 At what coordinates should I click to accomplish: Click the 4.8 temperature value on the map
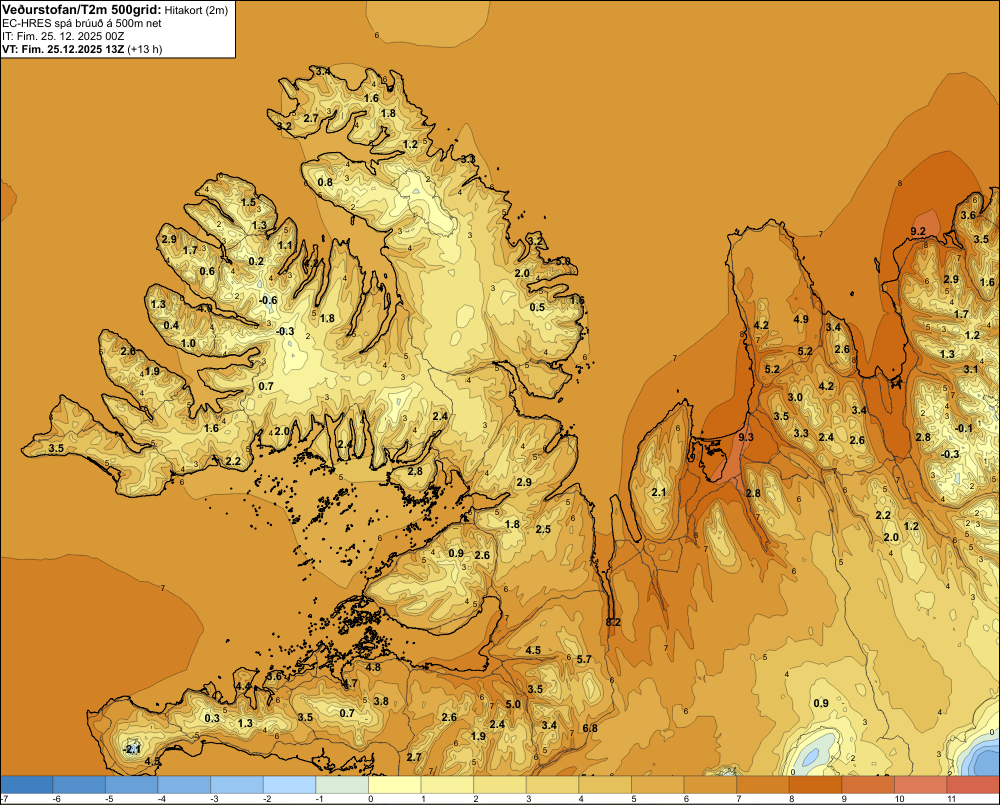(x=373, y=667)
